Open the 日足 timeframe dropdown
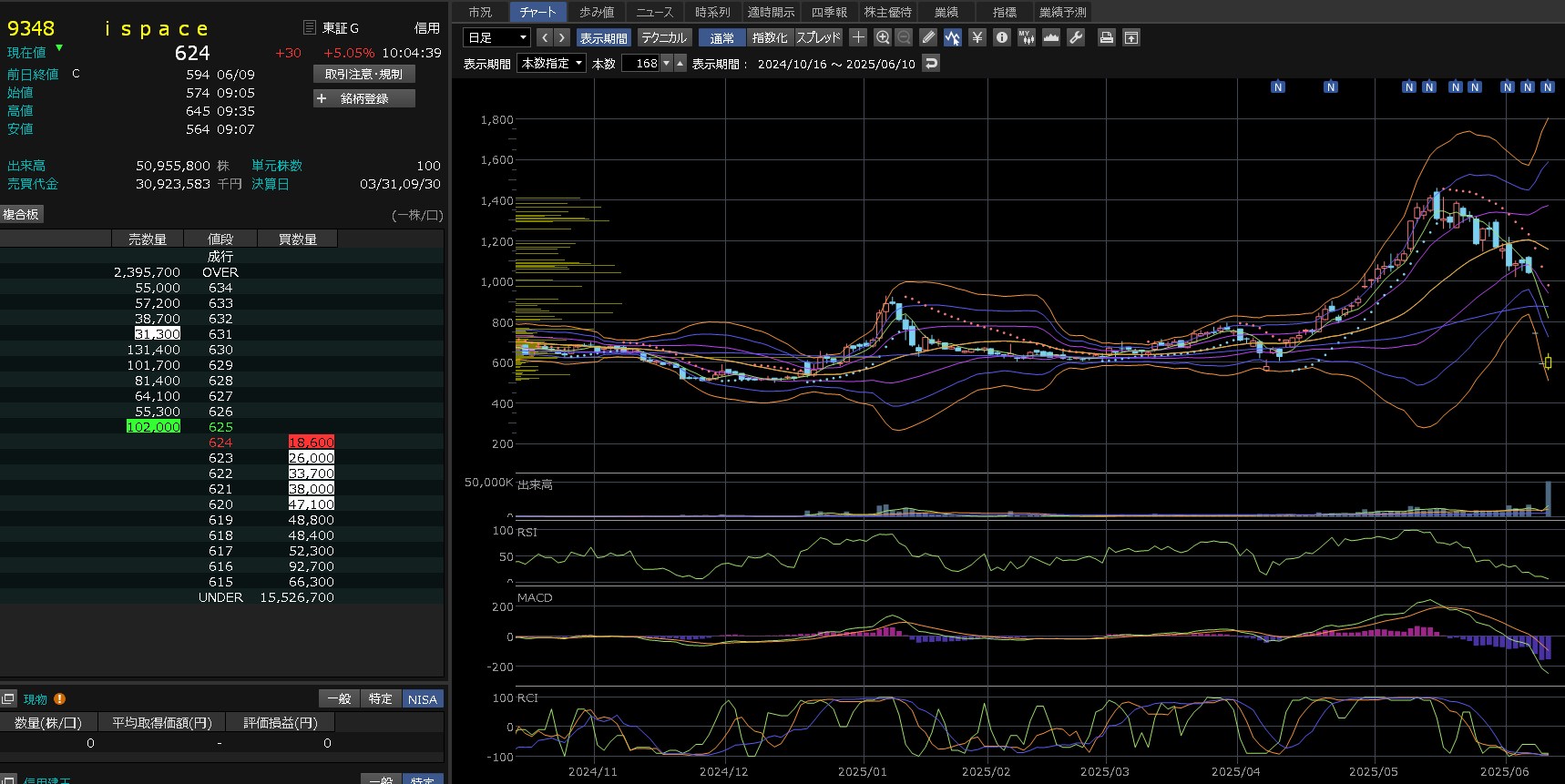 (496, 37)
